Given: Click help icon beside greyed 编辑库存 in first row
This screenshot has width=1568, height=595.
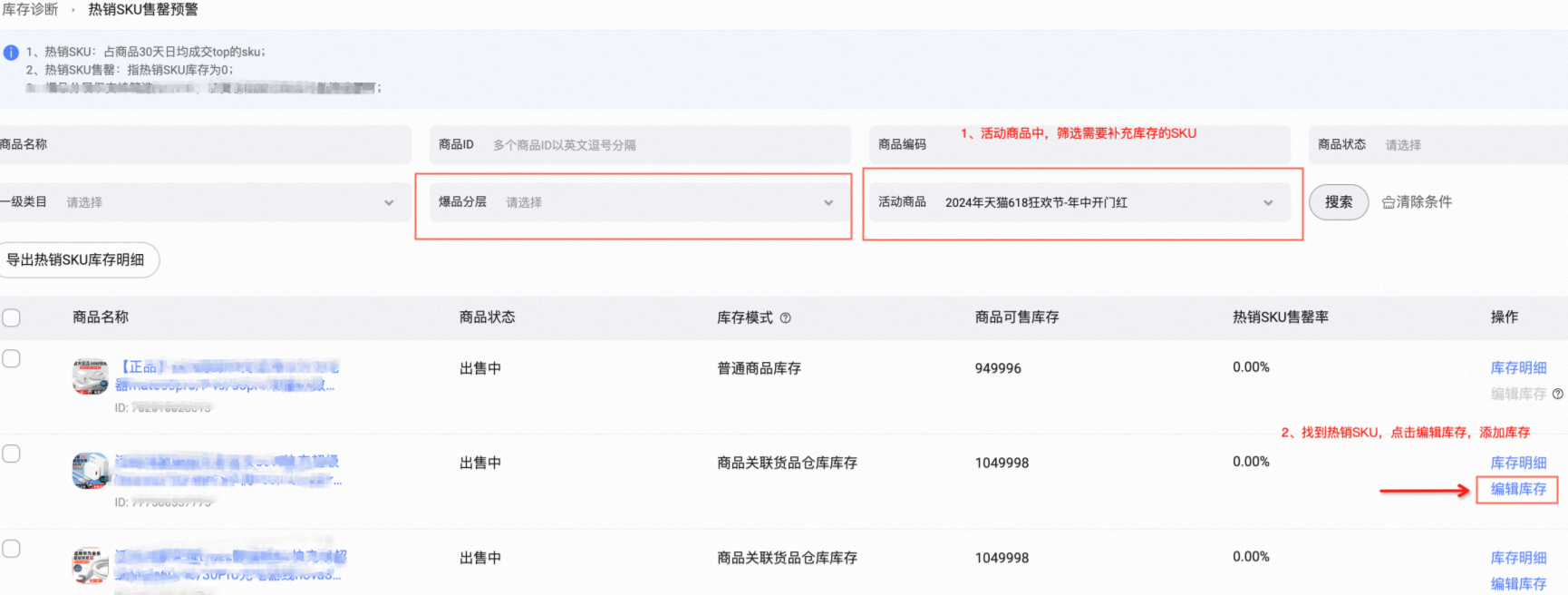Looking at the screenshot, I should click(1558, 394).
